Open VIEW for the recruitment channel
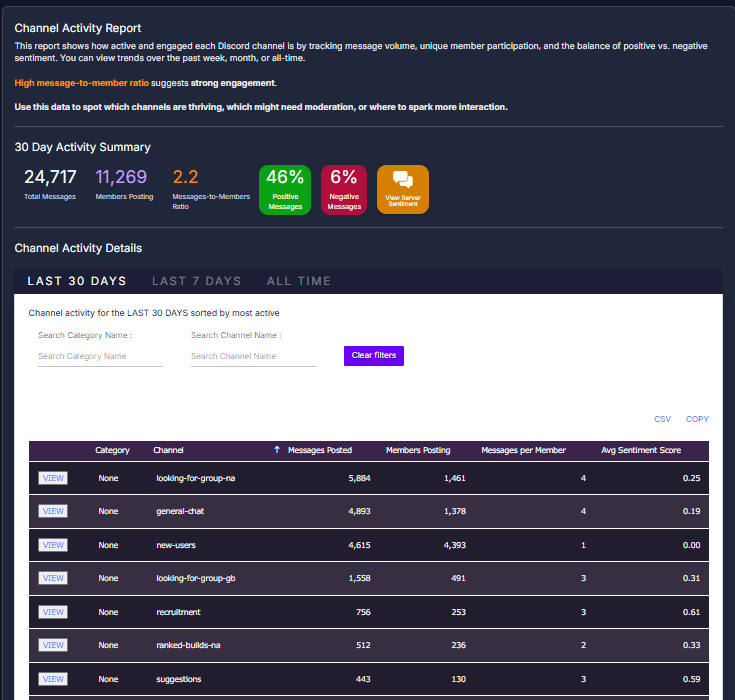The height and width of the screenshot is (700, 735). click(53, 612)
